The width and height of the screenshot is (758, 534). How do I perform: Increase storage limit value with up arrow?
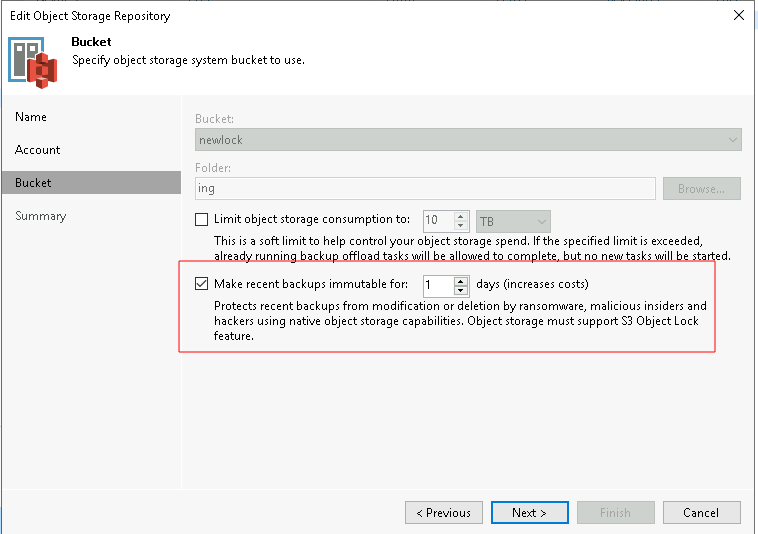tap(461, 216)
